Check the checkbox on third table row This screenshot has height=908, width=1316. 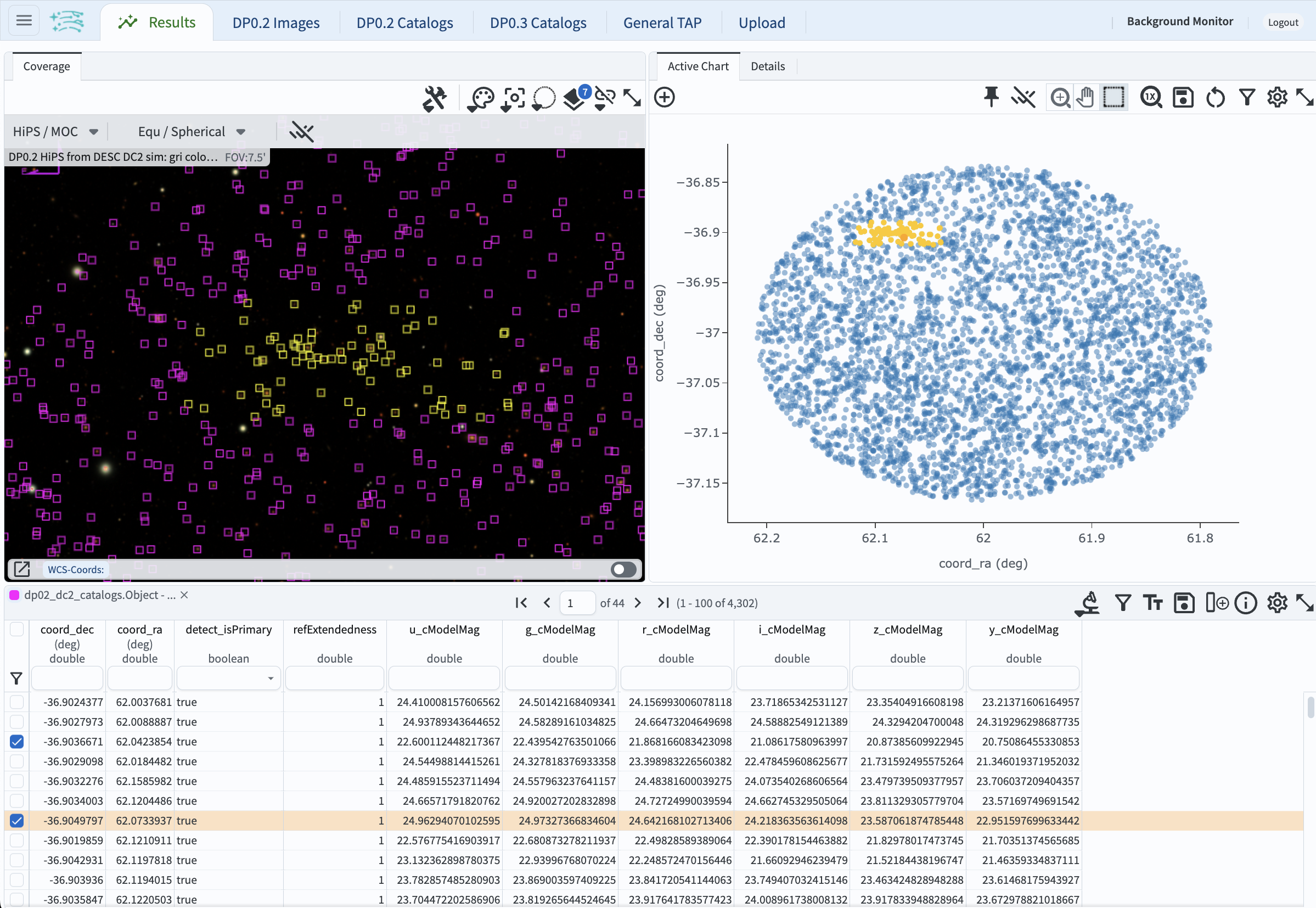click(x=17, y=741)
